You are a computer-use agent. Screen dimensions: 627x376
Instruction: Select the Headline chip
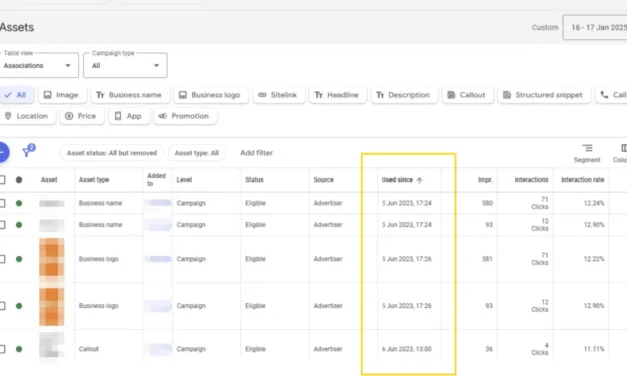(337, 95)
